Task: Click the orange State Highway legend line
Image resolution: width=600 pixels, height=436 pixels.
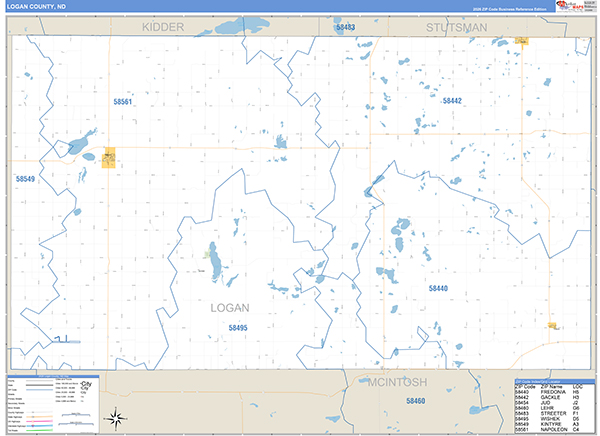Action: (39, 416)
